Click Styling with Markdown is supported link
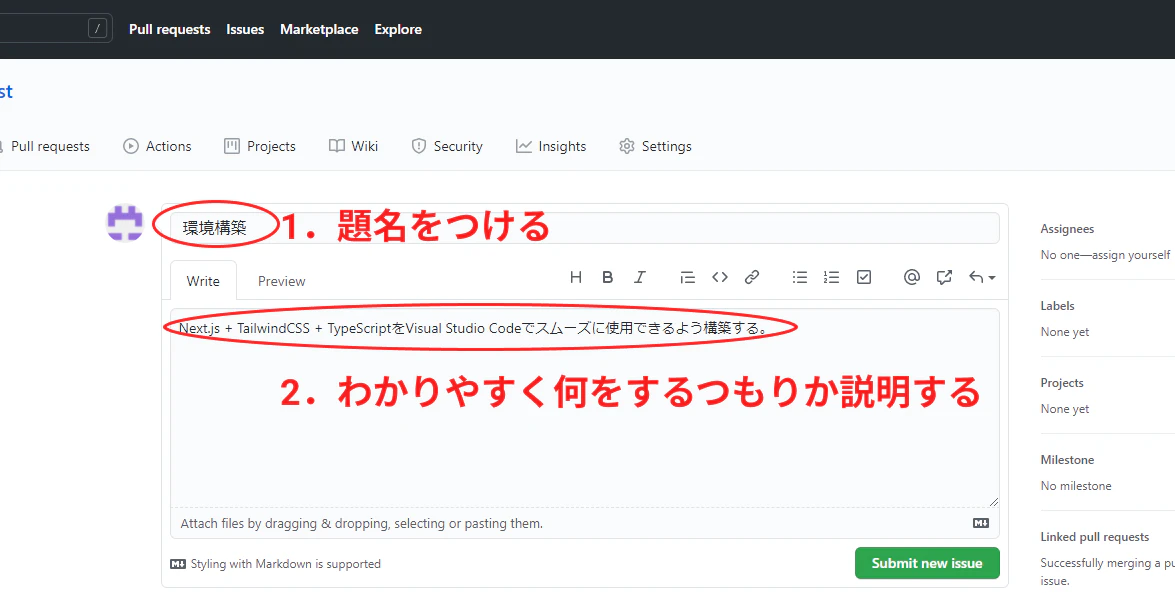1175x596 pixels. point(276,564)
